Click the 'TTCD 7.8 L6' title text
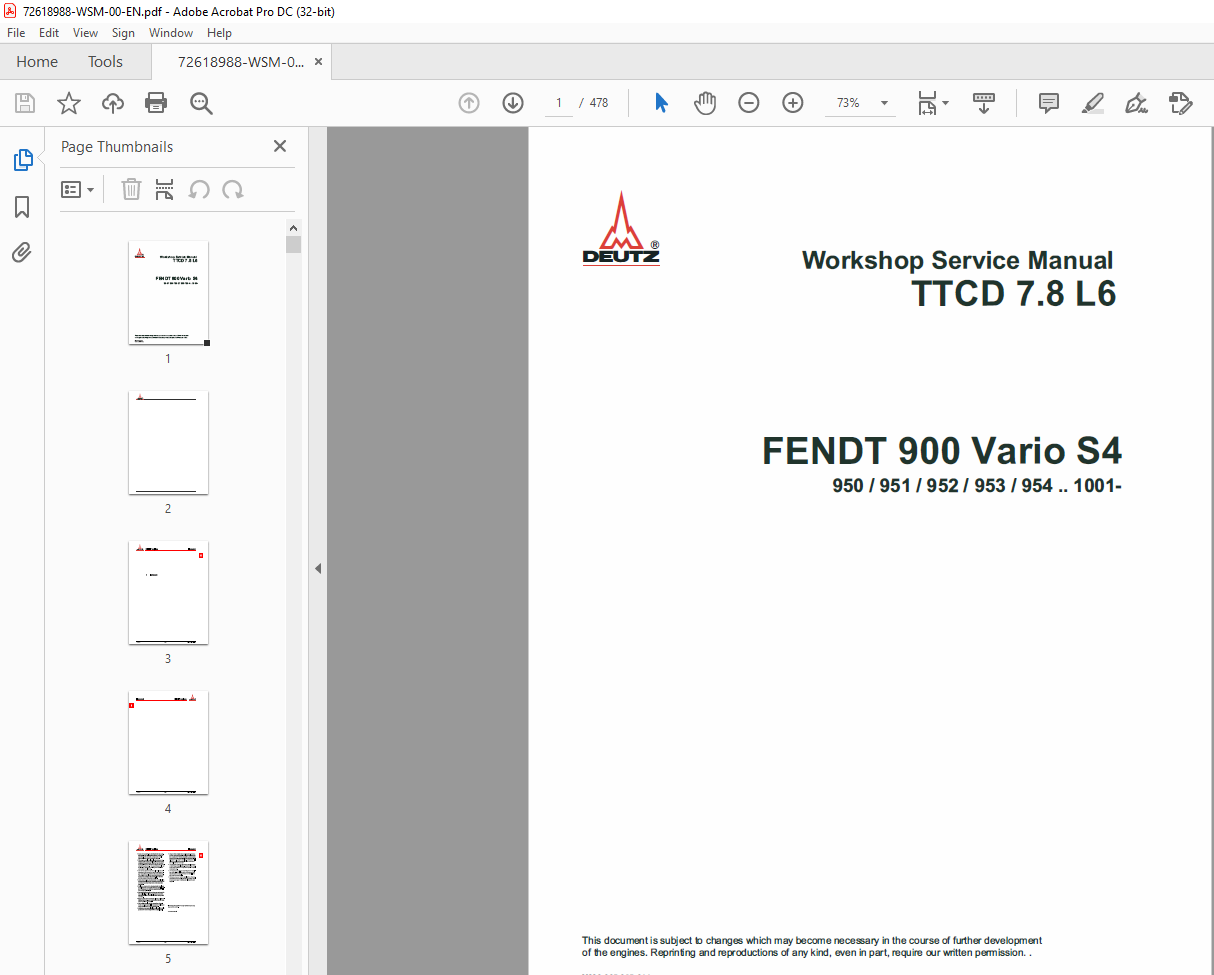This screenshot has width=1214, height=975. pos(1014,293)
